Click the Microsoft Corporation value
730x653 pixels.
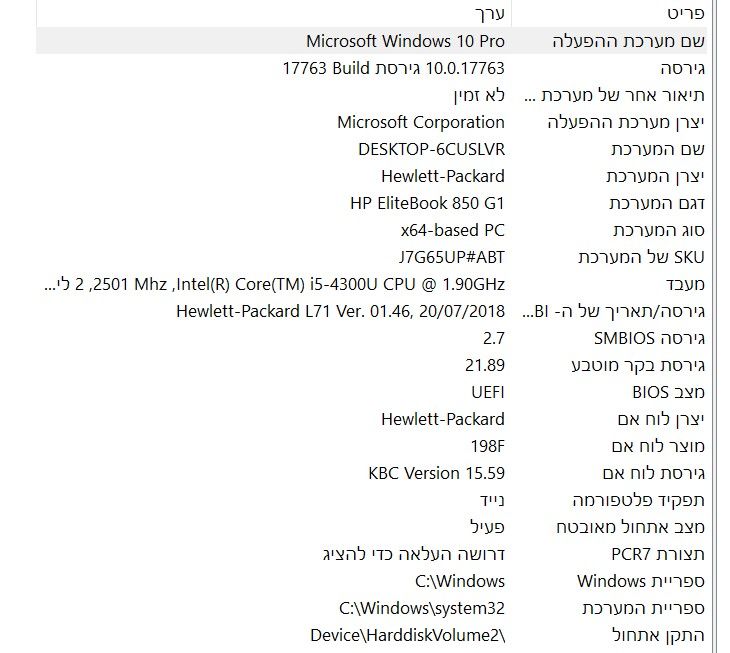420,122
